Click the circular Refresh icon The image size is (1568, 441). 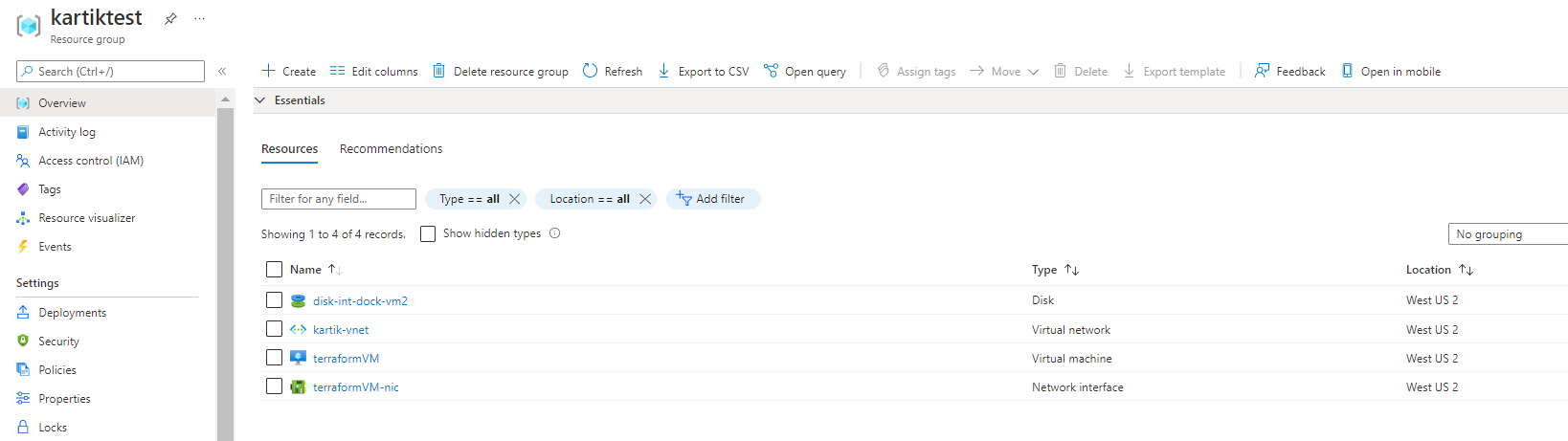click(590, 71)
